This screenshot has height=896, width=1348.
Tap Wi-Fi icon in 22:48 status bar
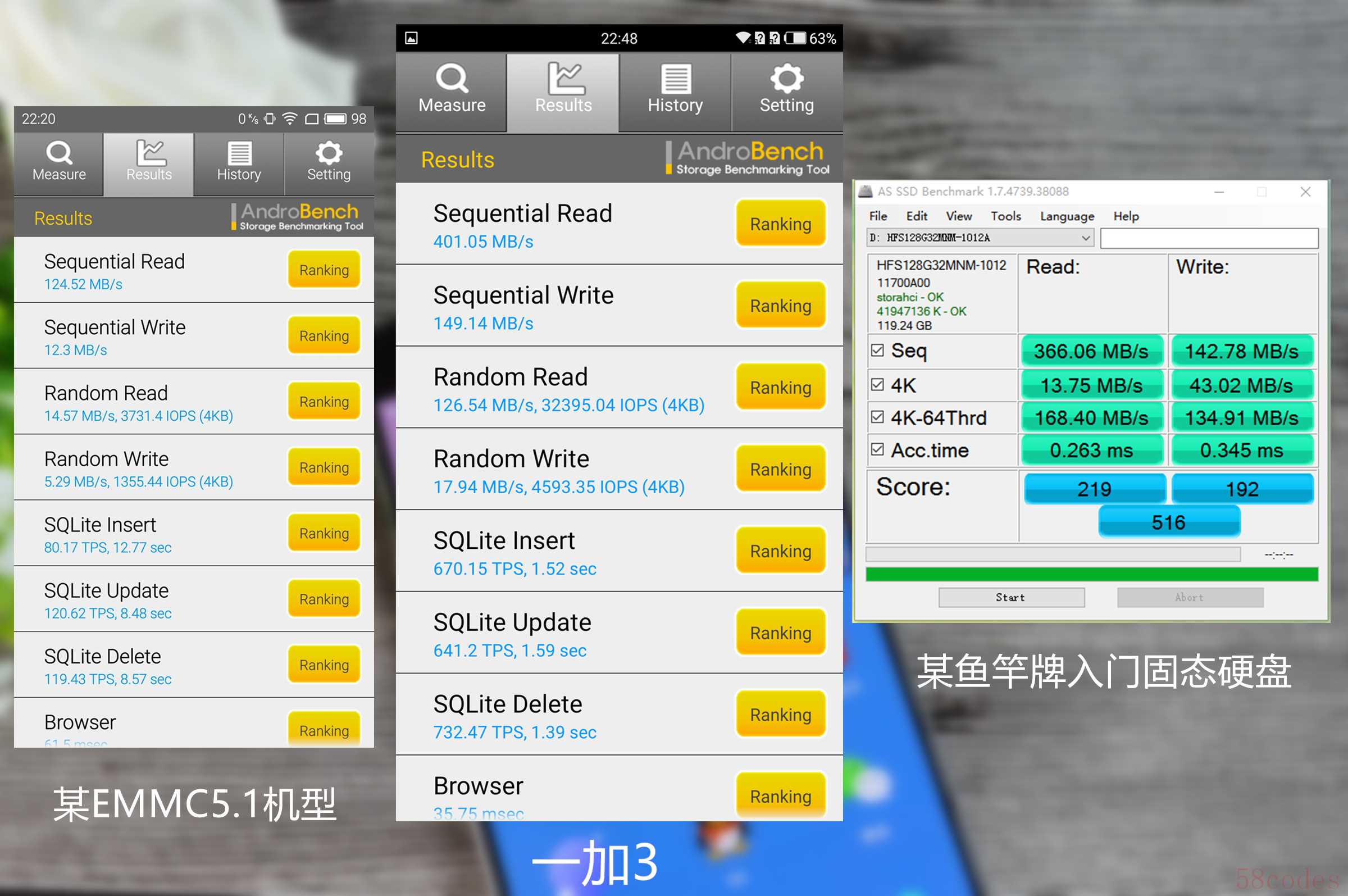click(x=743, y=38)
